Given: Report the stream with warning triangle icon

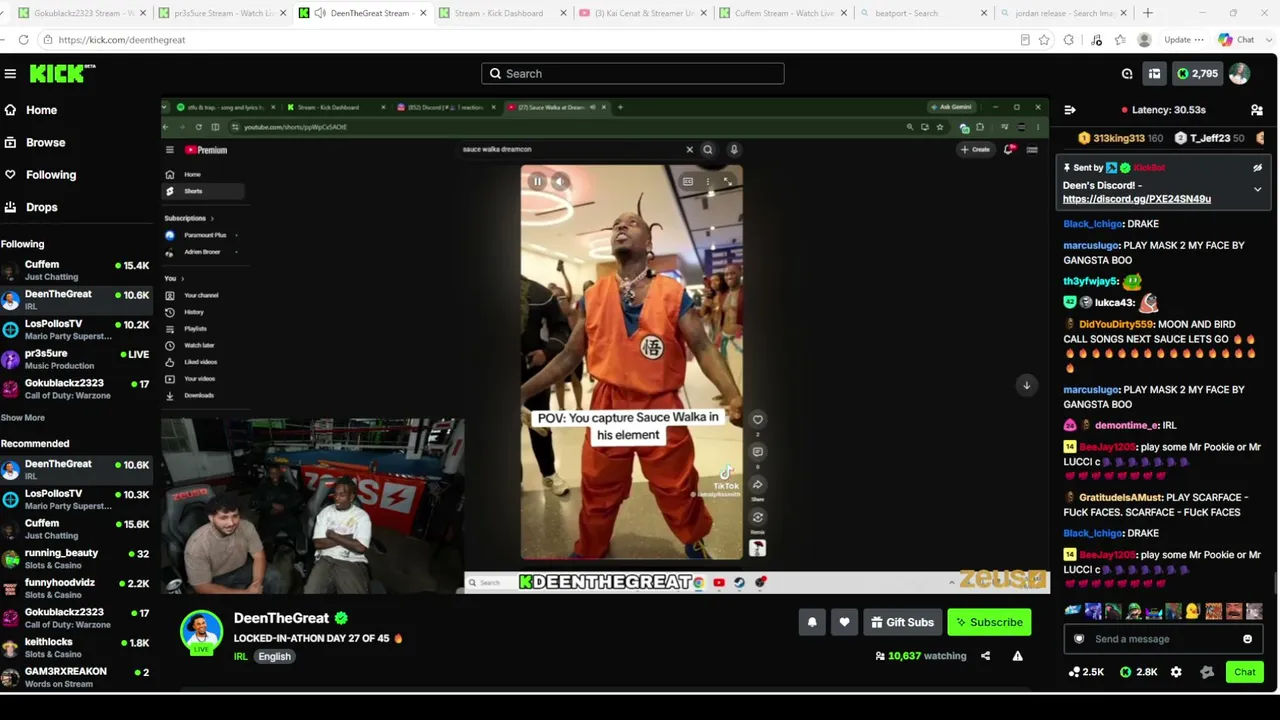Looking at the screenshot, I should [1017, 656].
